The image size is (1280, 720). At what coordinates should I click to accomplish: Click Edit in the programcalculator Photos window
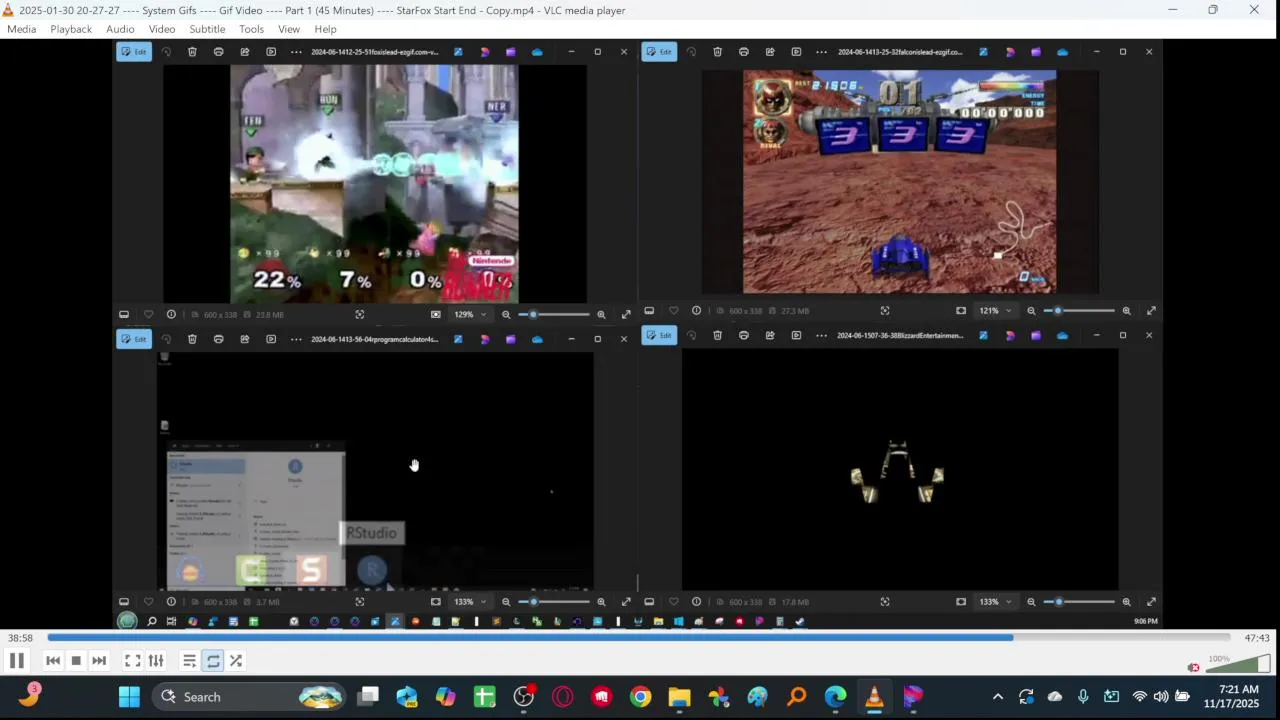point(134,339)
